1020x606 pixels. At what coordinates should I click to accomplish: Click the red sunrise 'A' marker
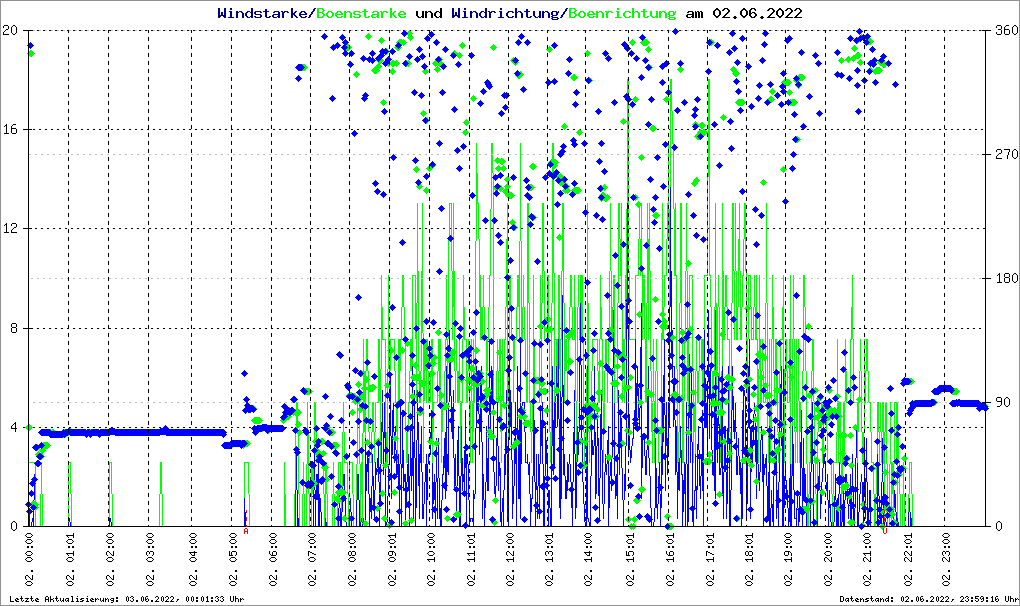coord(246,531)
